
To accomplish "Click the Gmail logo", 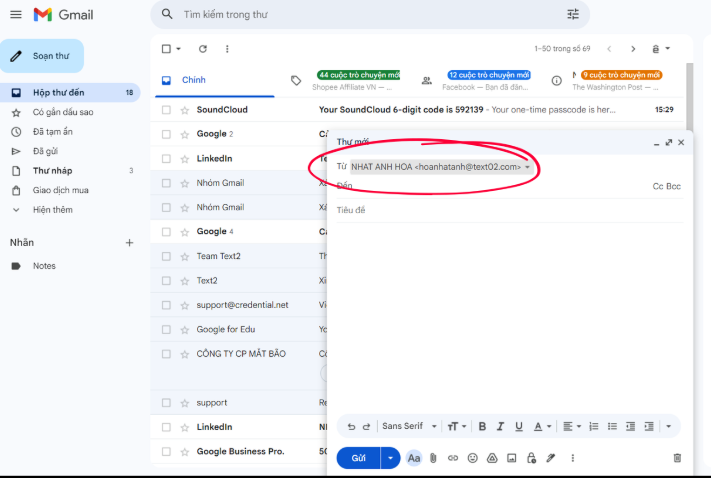I will 63,15.
